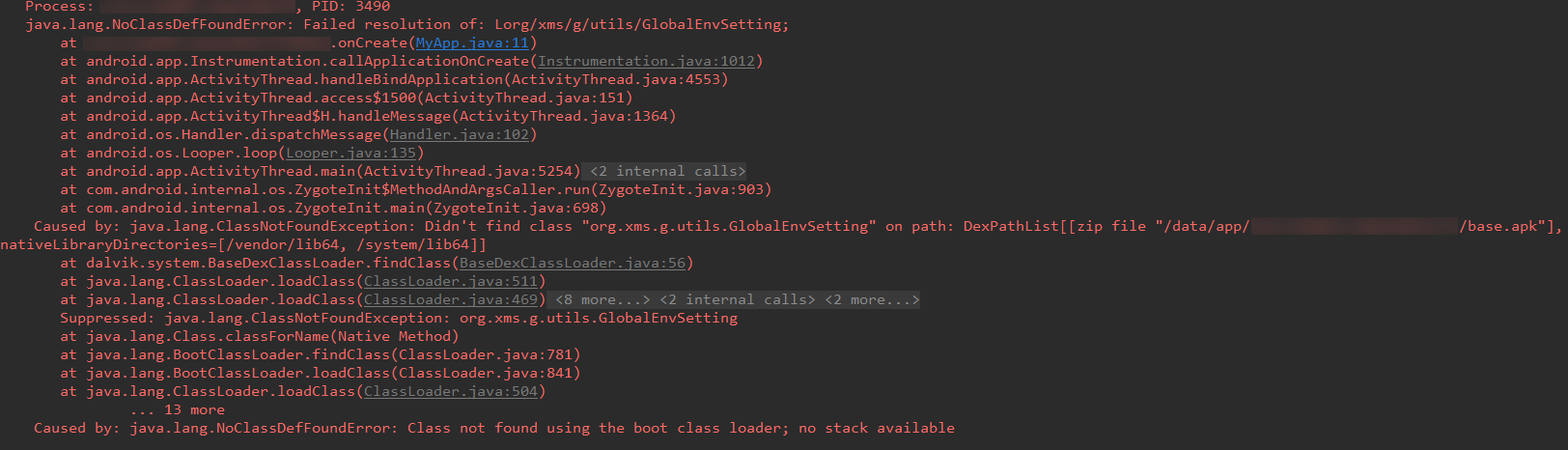Open the ClassLoader.java:504 link
Image resolution: width=1568 pixels, height=450 pixels.
click(451, 391)
